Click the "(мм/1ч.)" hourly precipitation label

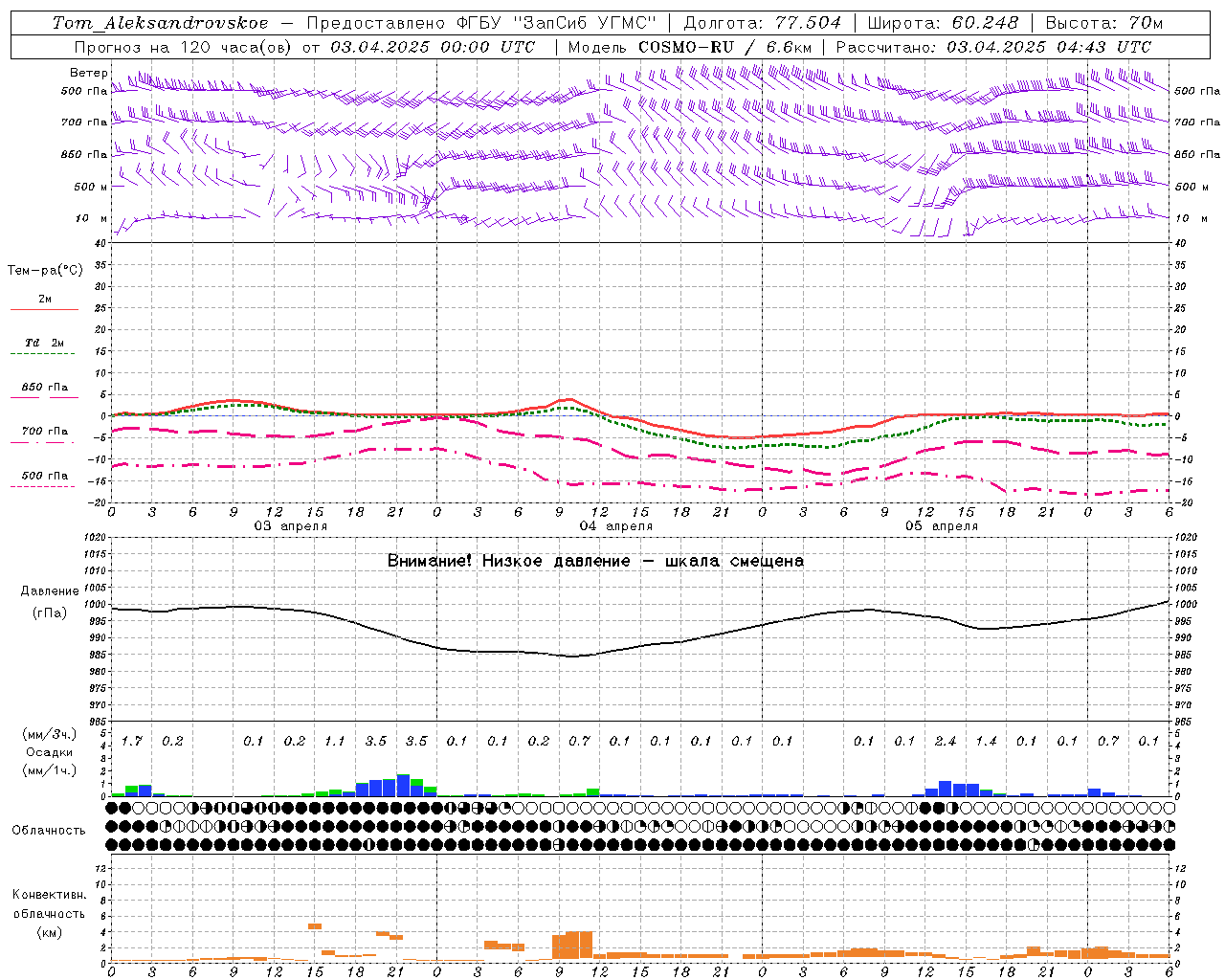coord(51,770)
